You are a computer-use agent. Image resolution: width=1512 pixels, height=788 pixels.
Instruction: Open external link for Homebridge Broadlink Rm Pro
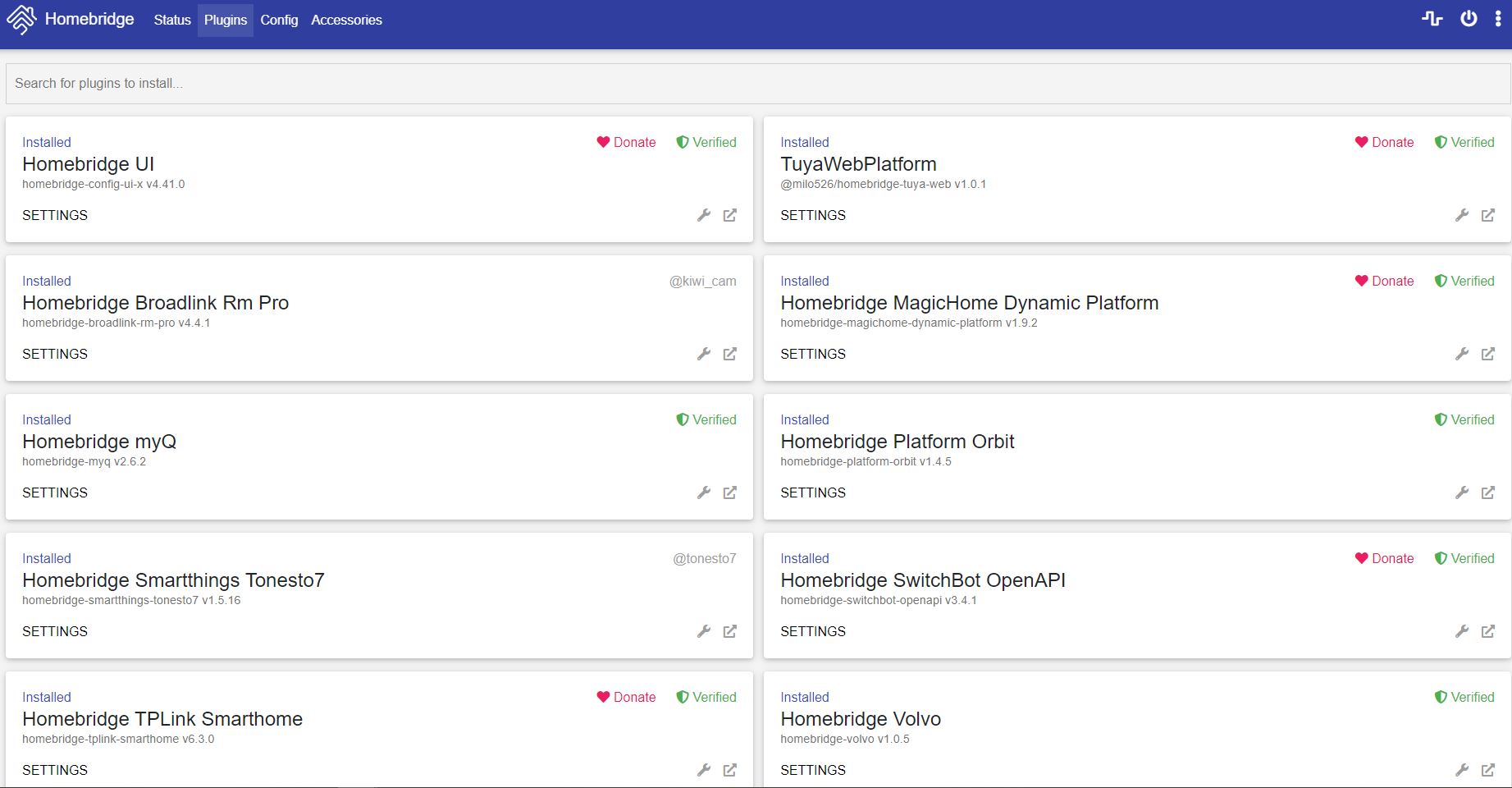[730, 354]
